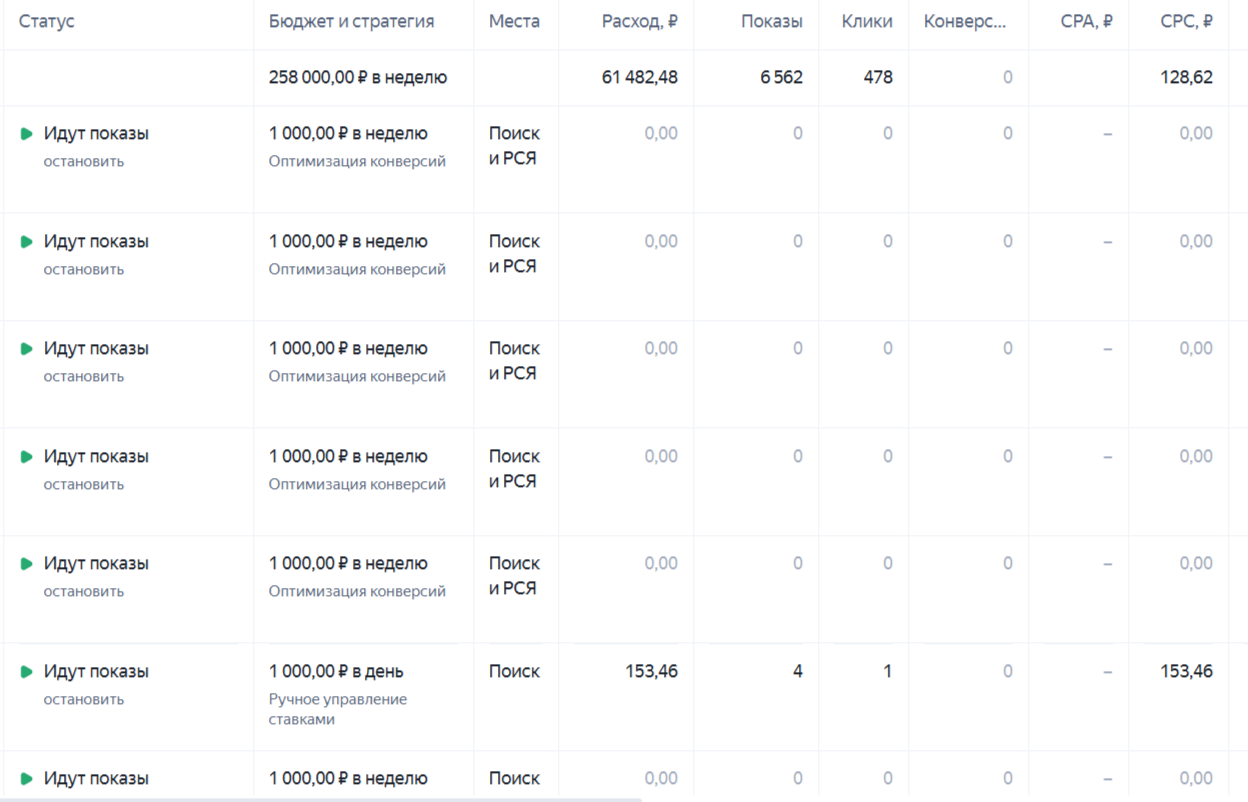This screenshot has width=1248, height=802.
Task: Click the "CPC, ₽" column header
Action: [x=1187, y=22]
